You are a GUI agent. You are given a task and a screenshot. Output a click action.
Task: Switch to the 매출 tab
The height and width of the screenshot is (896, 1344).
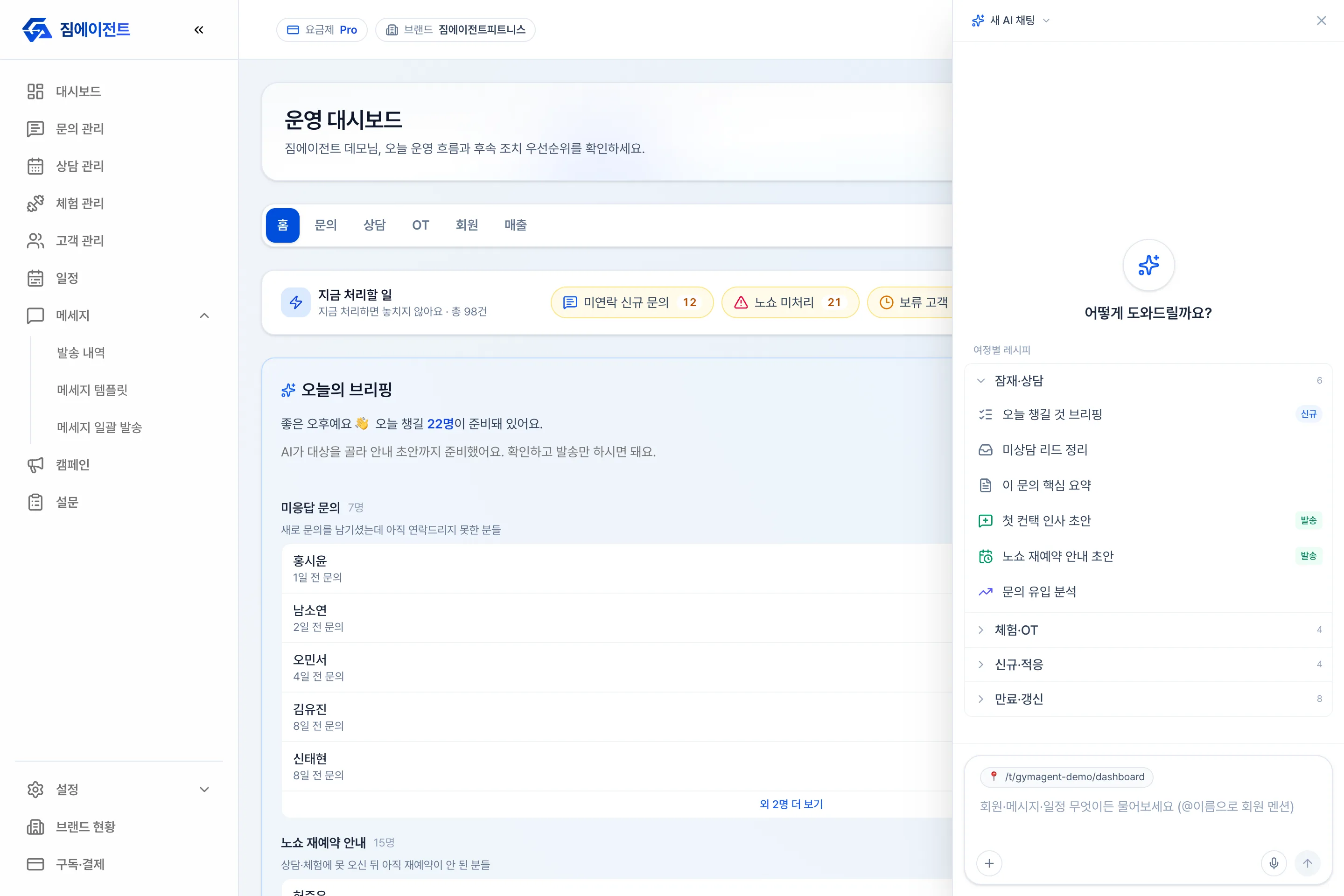(x=515, y=225)
